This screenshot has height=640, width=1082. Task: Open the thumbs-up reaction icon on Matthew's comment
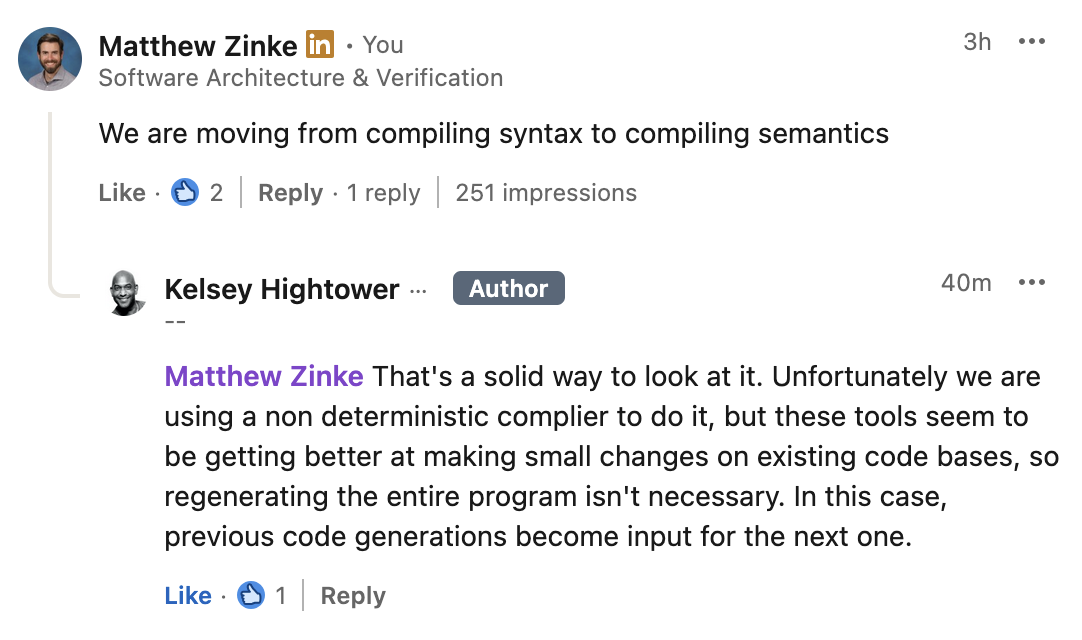tap(185, 192)
